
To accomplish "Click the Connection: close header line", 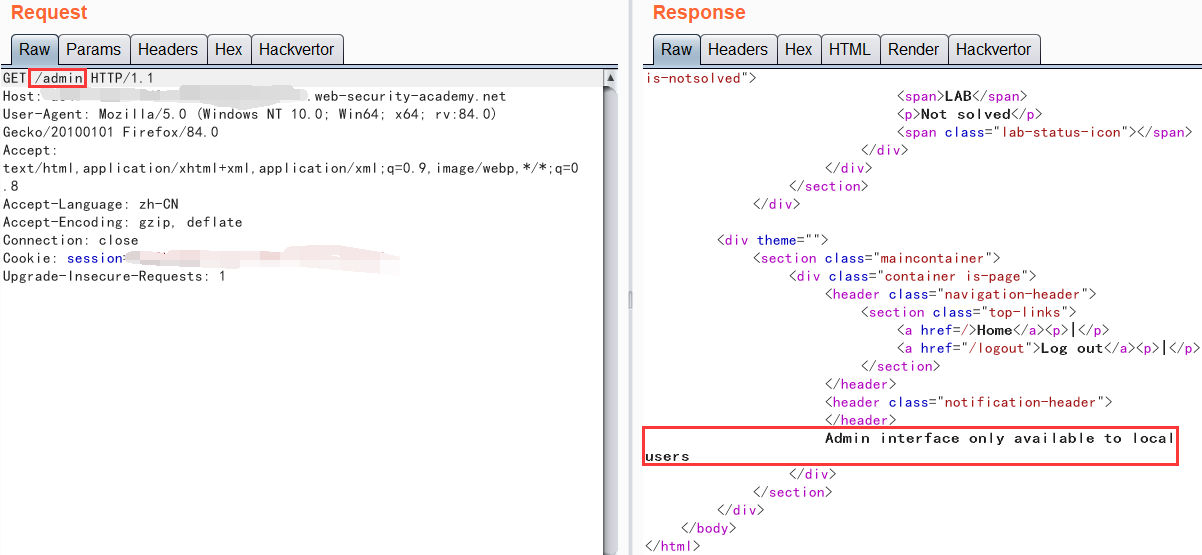I will point(70,240).
